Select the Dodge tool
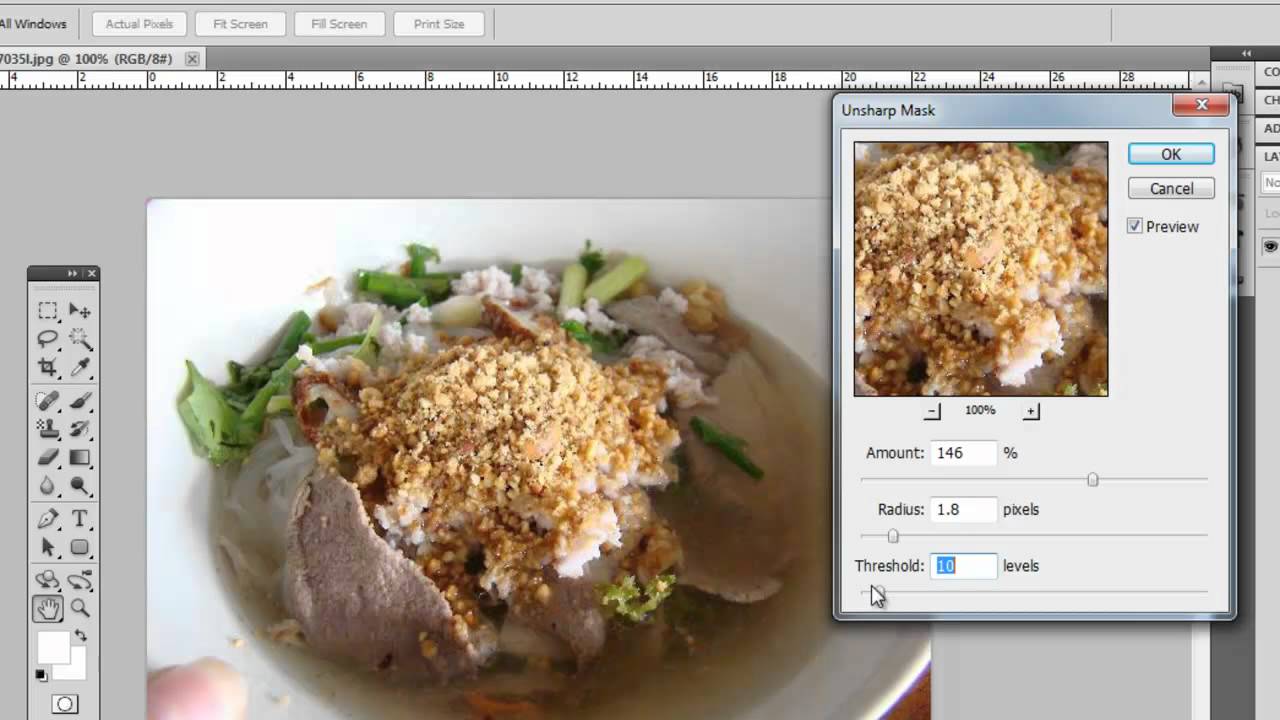 pos(80,486)
